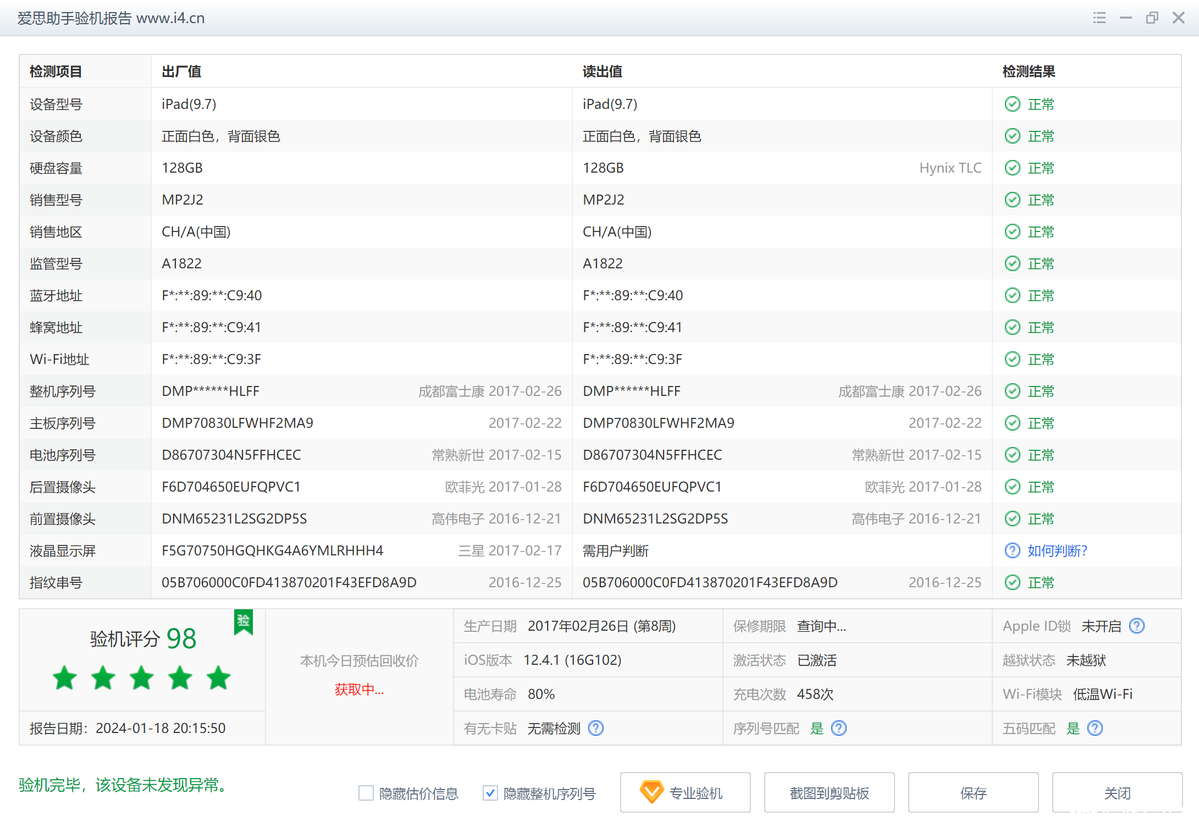Viewport: 1199px width, 827px height.
Task: Select the text Hynix TLC
Action: (x=950, y=168)
